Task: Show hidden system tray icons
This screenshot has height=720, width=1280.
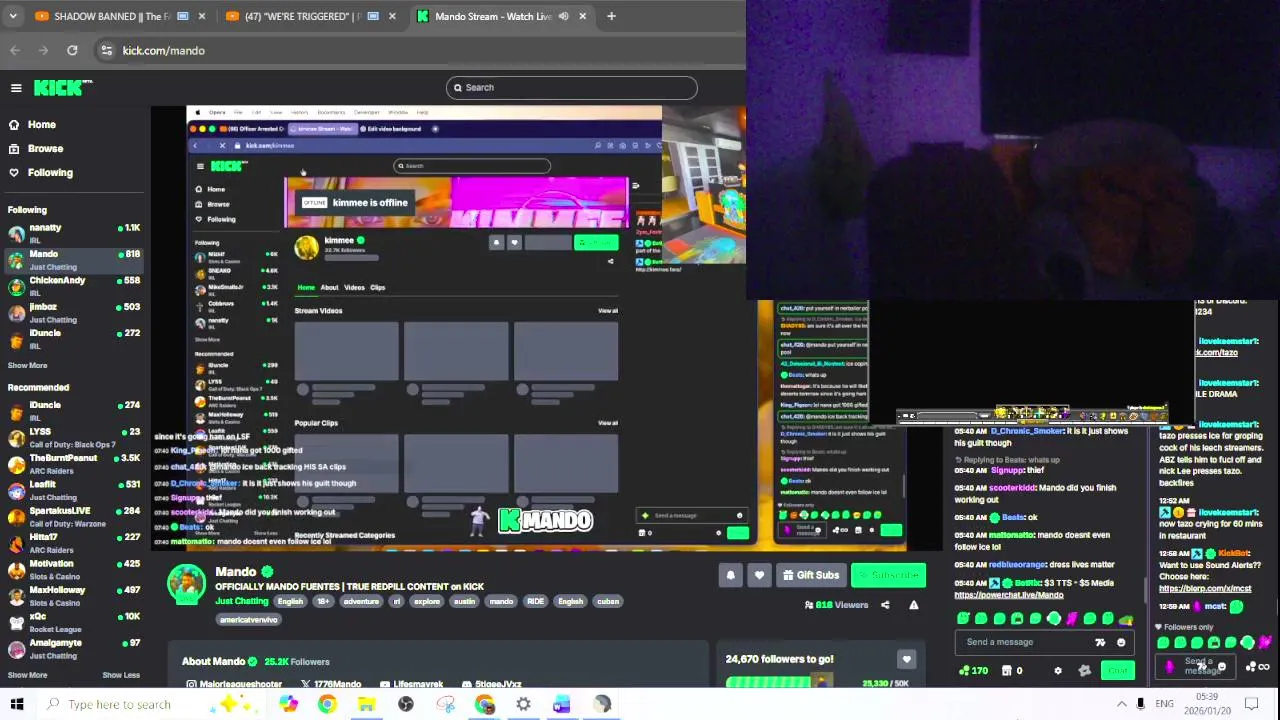Action: pos(1121,704)
